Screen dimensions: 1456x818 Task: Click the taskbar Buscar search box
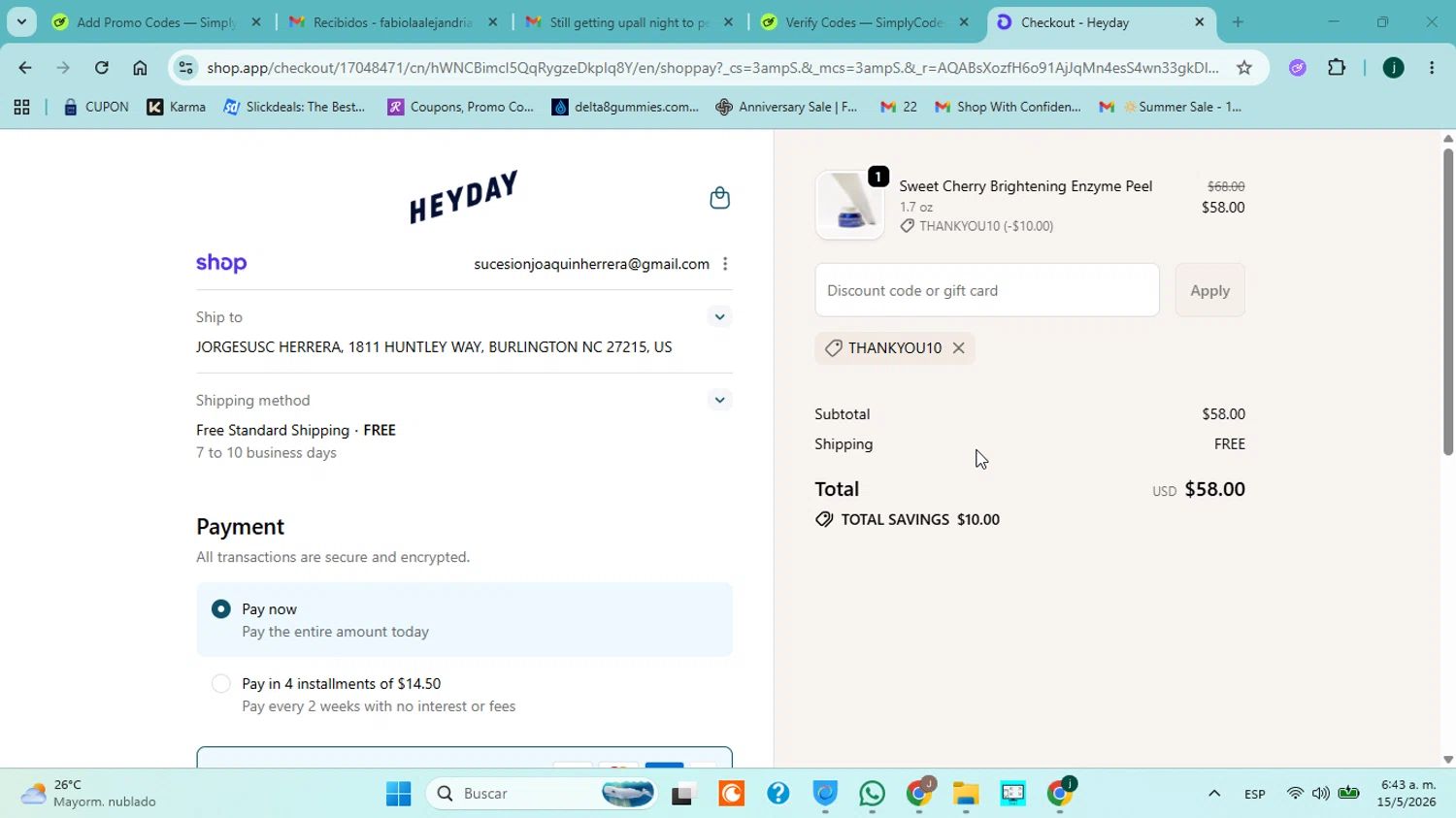click(x=540, y=794)
